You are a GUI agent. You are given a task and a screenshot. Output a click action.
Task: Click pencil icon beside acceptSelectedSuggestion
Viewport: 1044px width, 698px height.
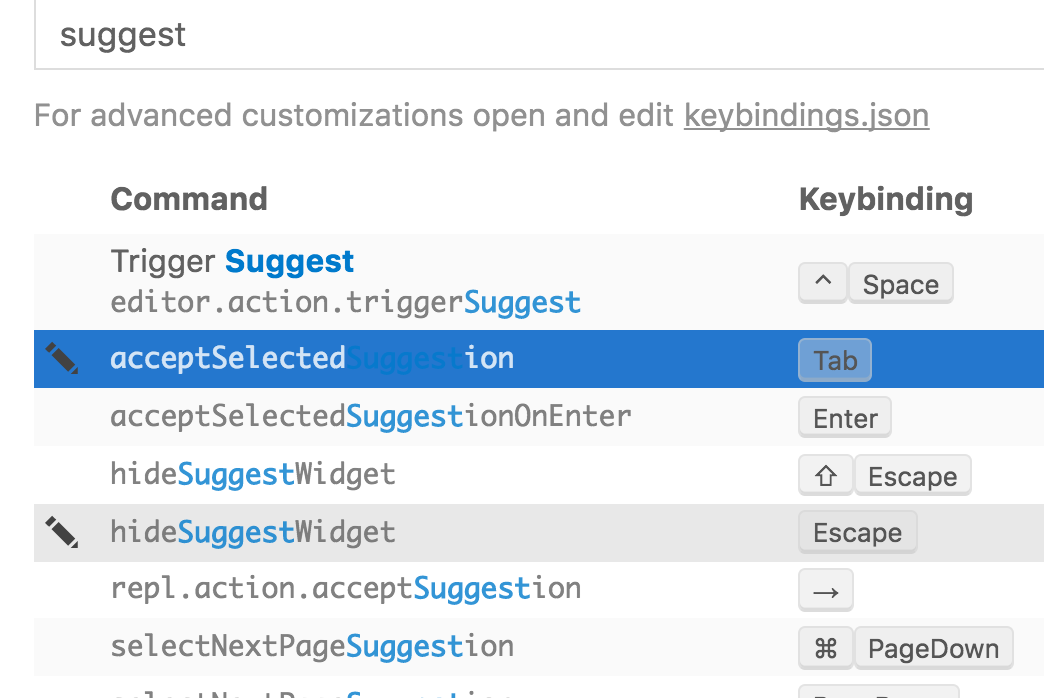tap(62, 359)
